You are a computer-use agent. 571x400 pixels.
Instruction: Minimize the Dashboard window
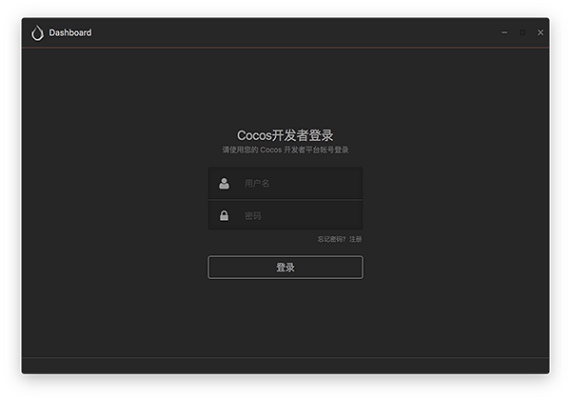click(x=504, y=32)
